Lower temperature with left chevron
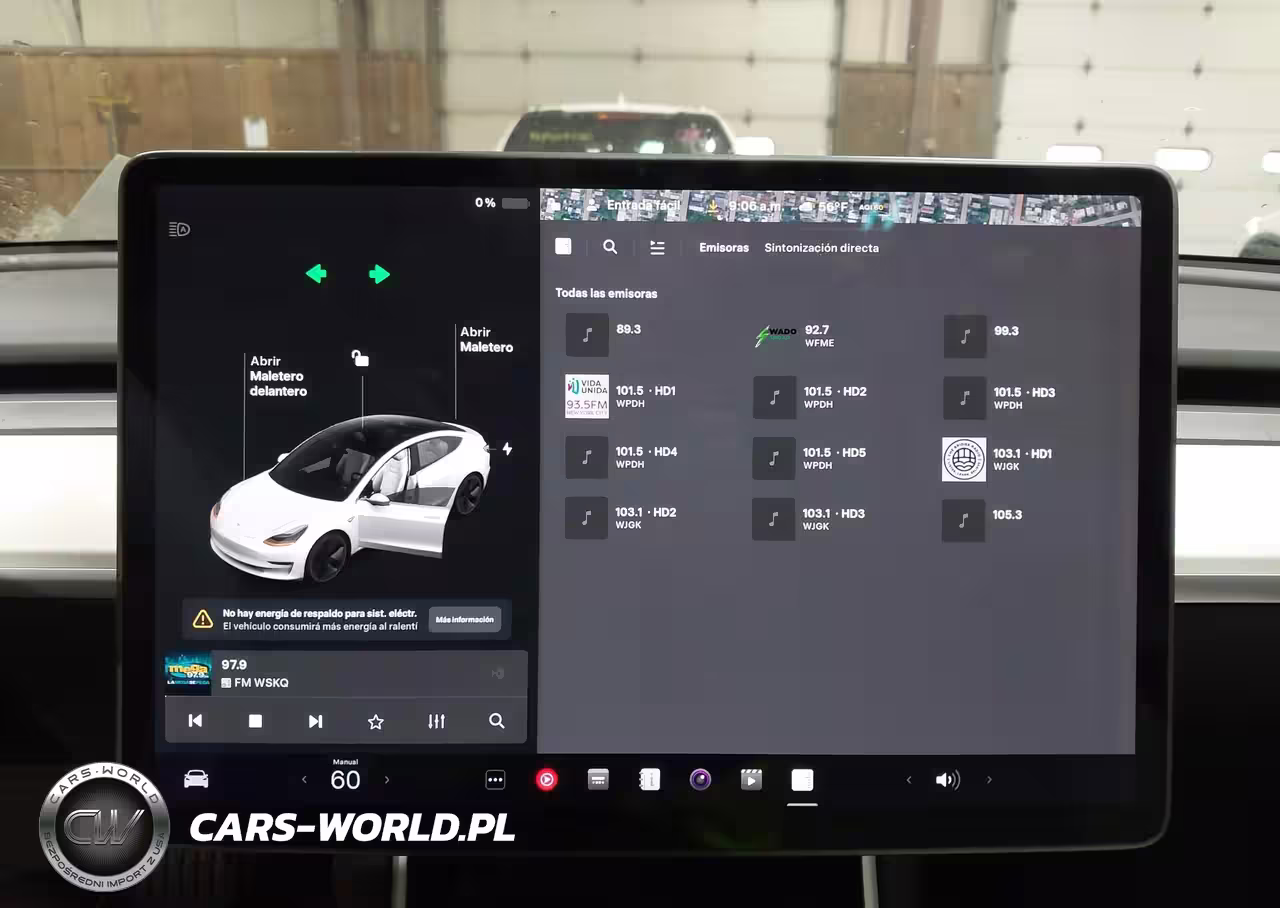The height and width of the screenshot is (908, 1280). click(x=305, y=780)
